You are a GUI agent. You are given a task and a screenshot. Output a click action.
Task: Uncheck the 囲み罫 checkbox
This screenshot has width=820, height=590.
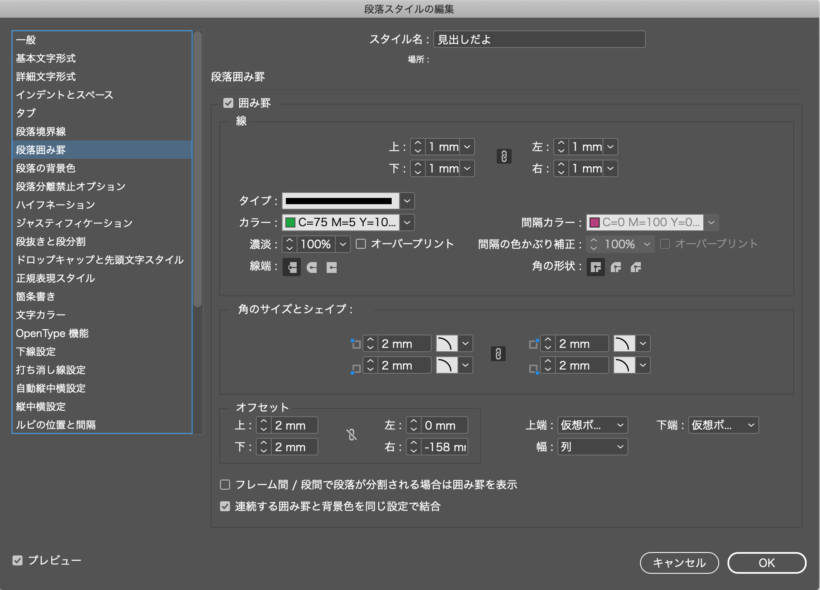click(228, 102)
